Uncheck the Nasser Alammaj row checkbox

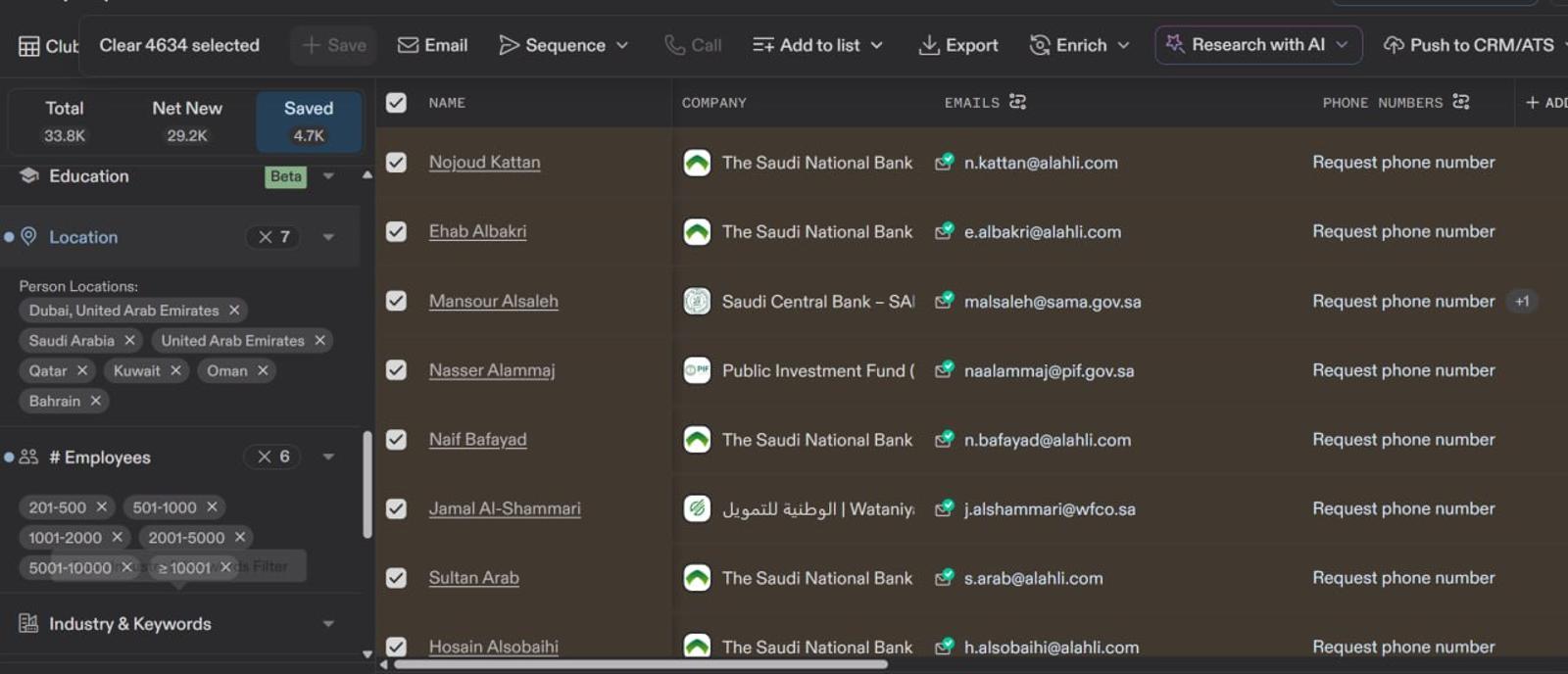click(396, 369)
